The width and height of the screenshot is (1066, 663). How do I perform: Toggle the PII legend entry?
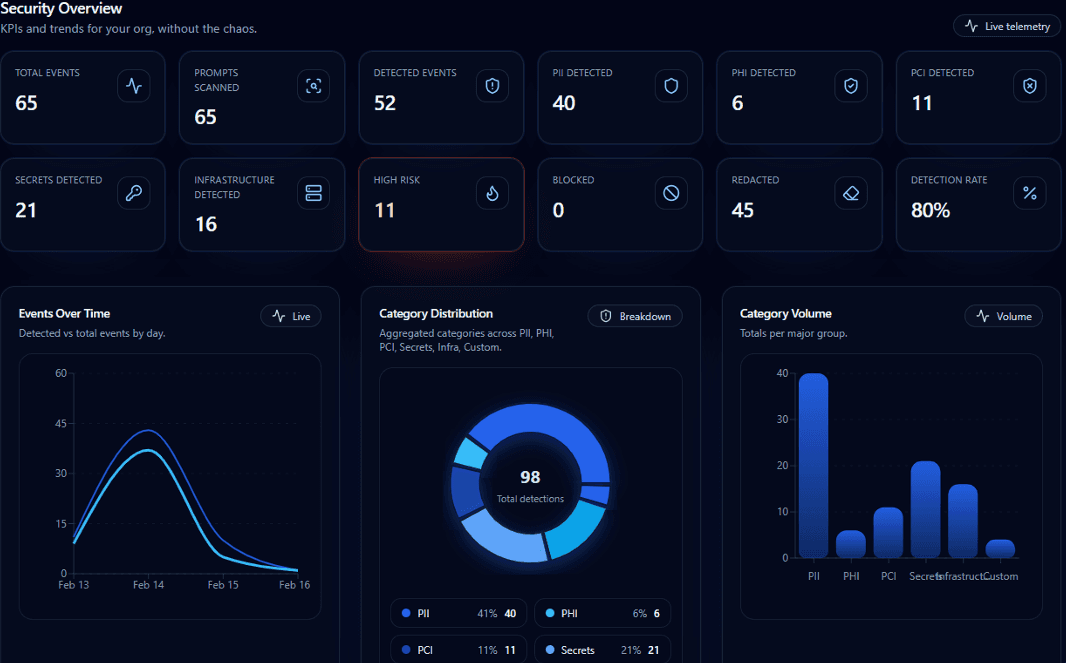click(x=458, y=613)
